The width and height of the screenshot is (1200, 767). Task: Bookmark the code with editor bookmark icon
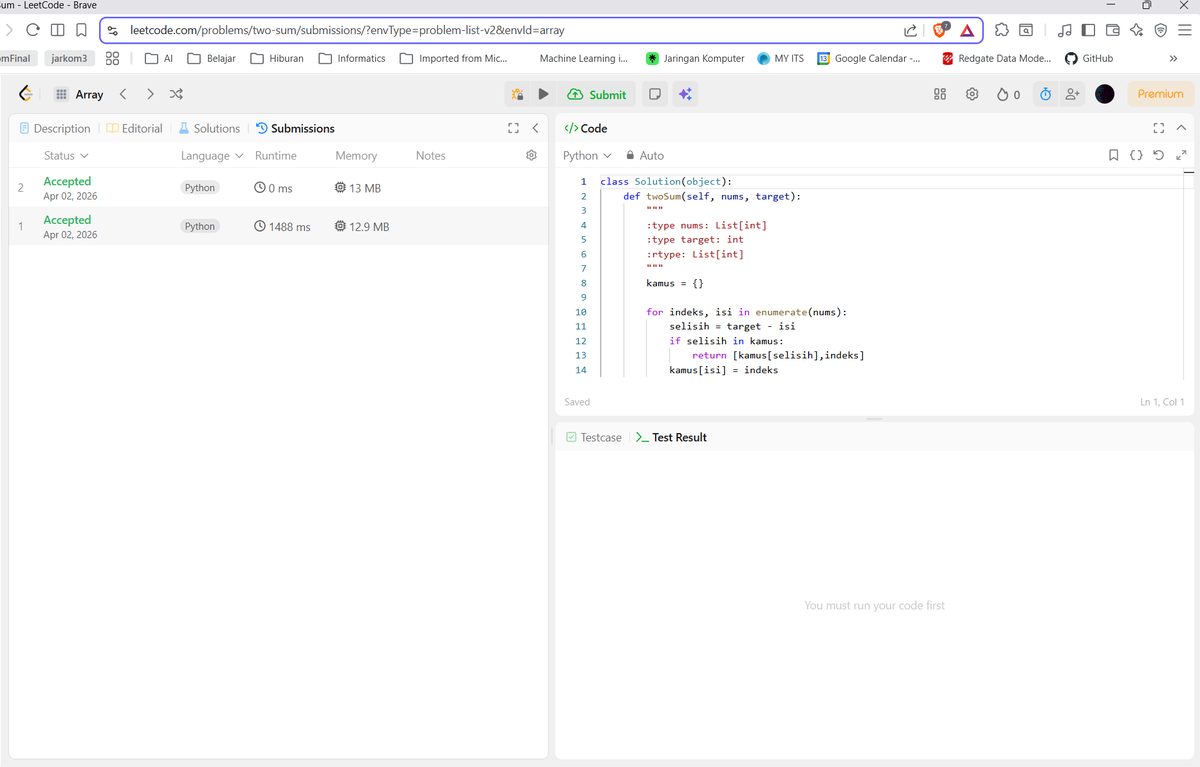coord(1113,155)
